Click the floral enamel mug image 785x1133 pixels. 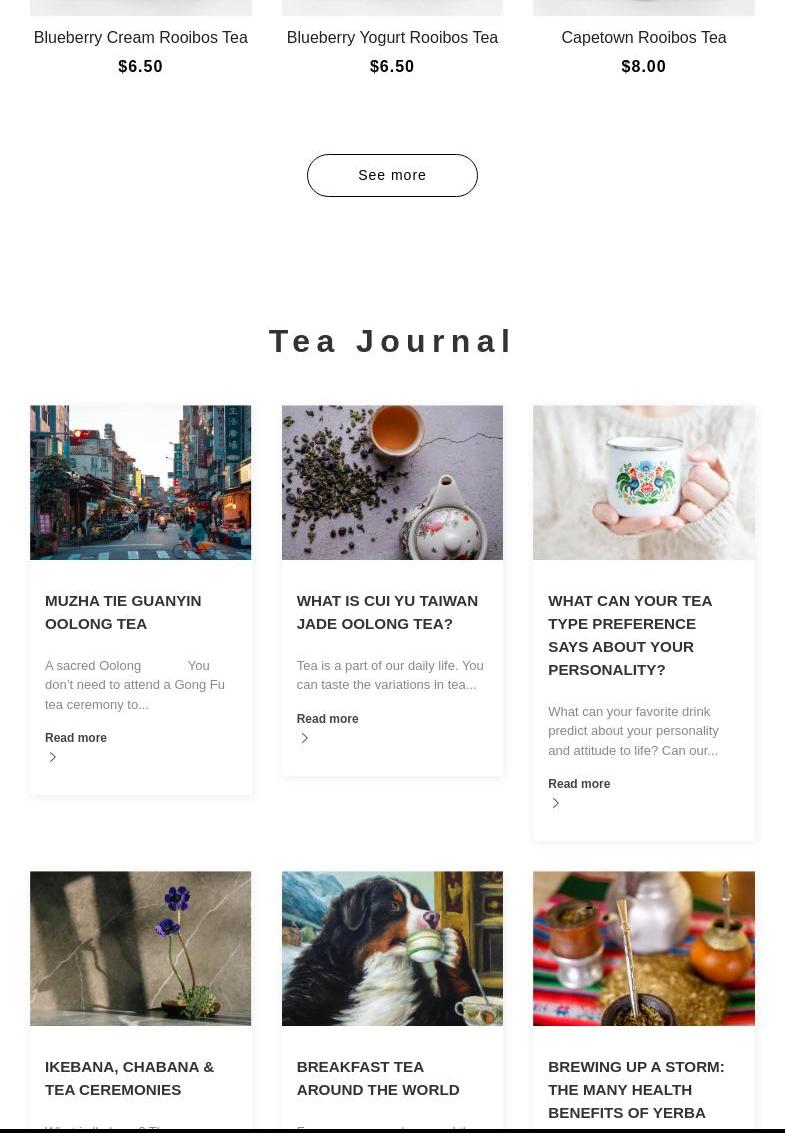pos(643,482)
